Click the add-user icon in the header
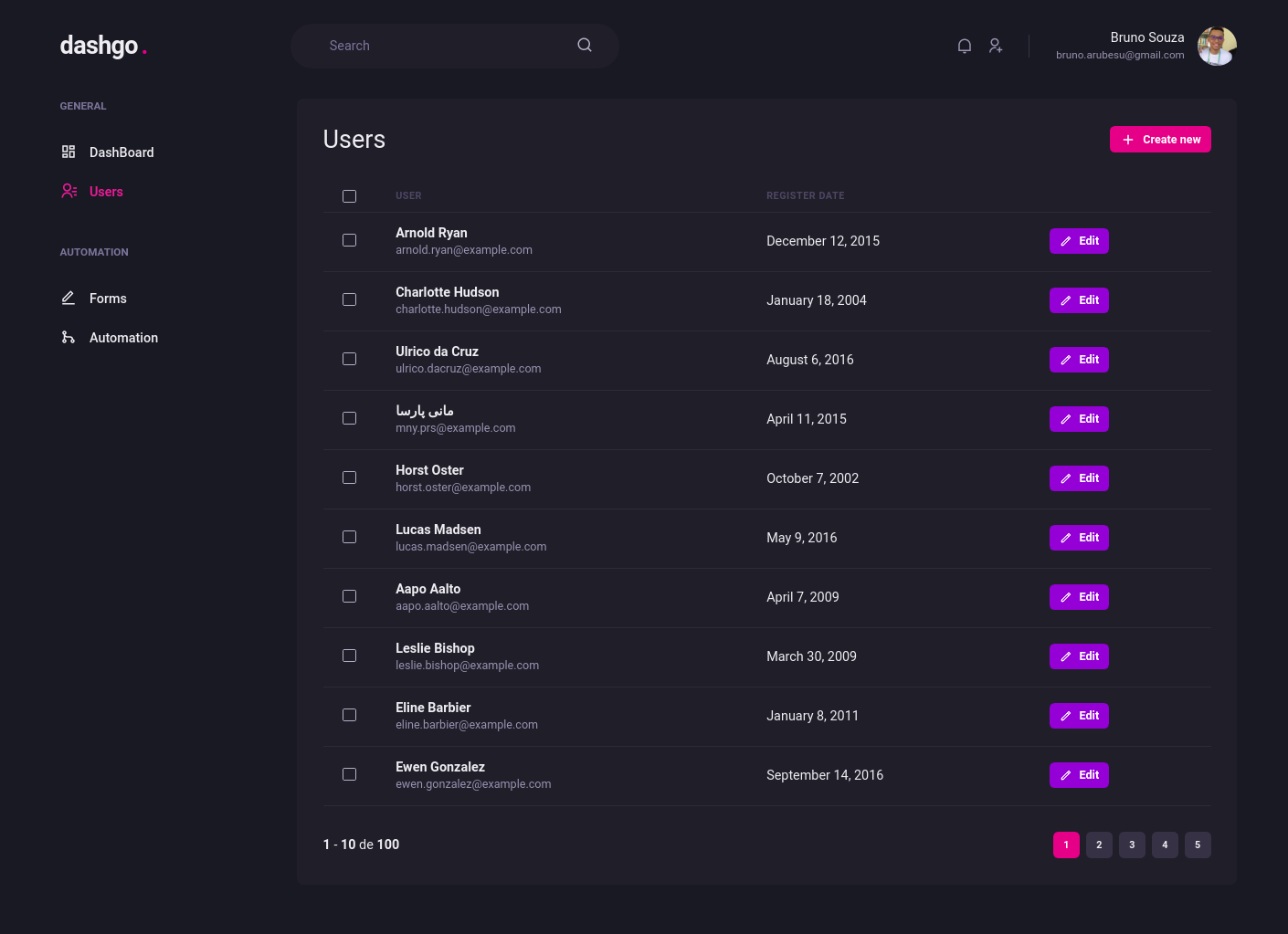The width and height of the screenshot is (1288, 934). tap(996, 46)
